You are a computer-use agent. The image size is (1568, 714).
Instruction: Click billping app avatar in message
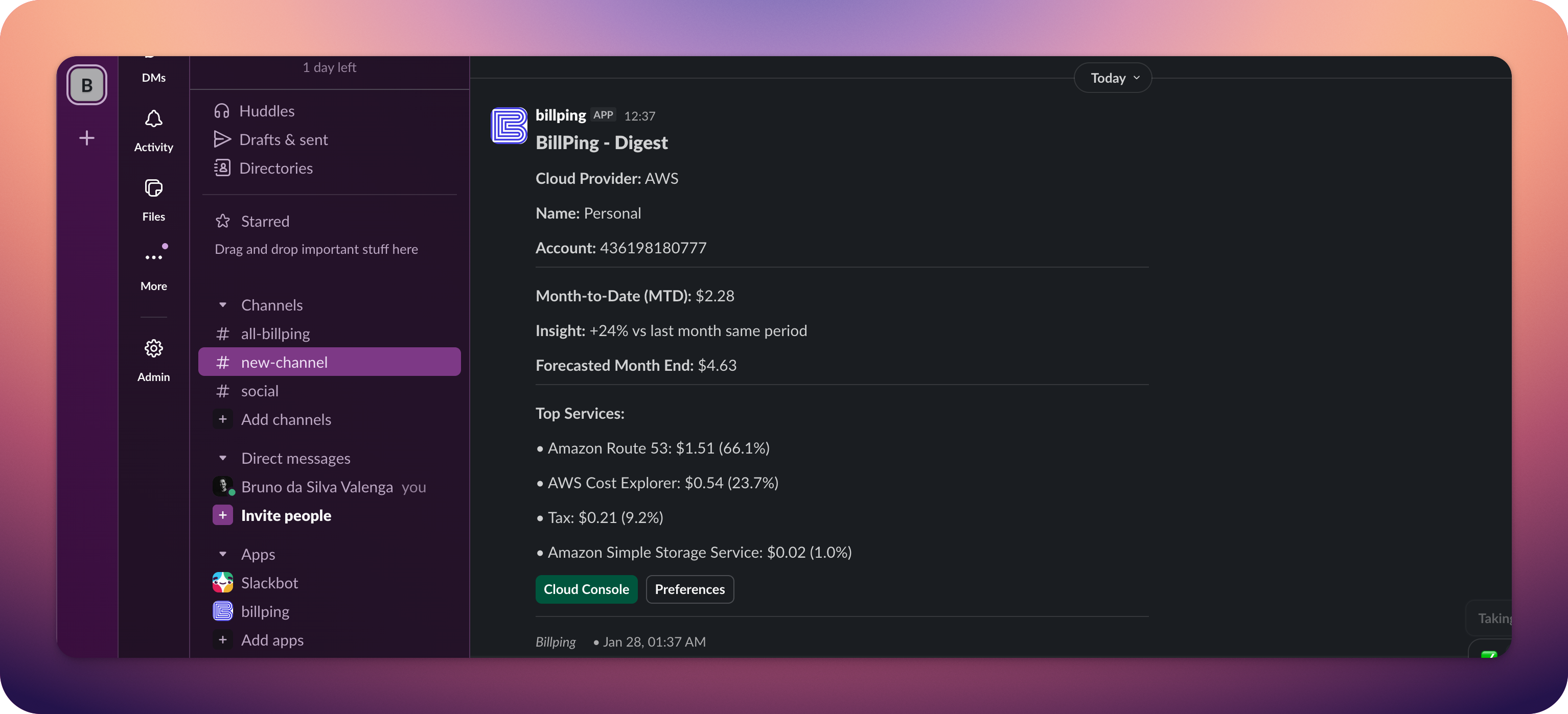pos(509,126)
